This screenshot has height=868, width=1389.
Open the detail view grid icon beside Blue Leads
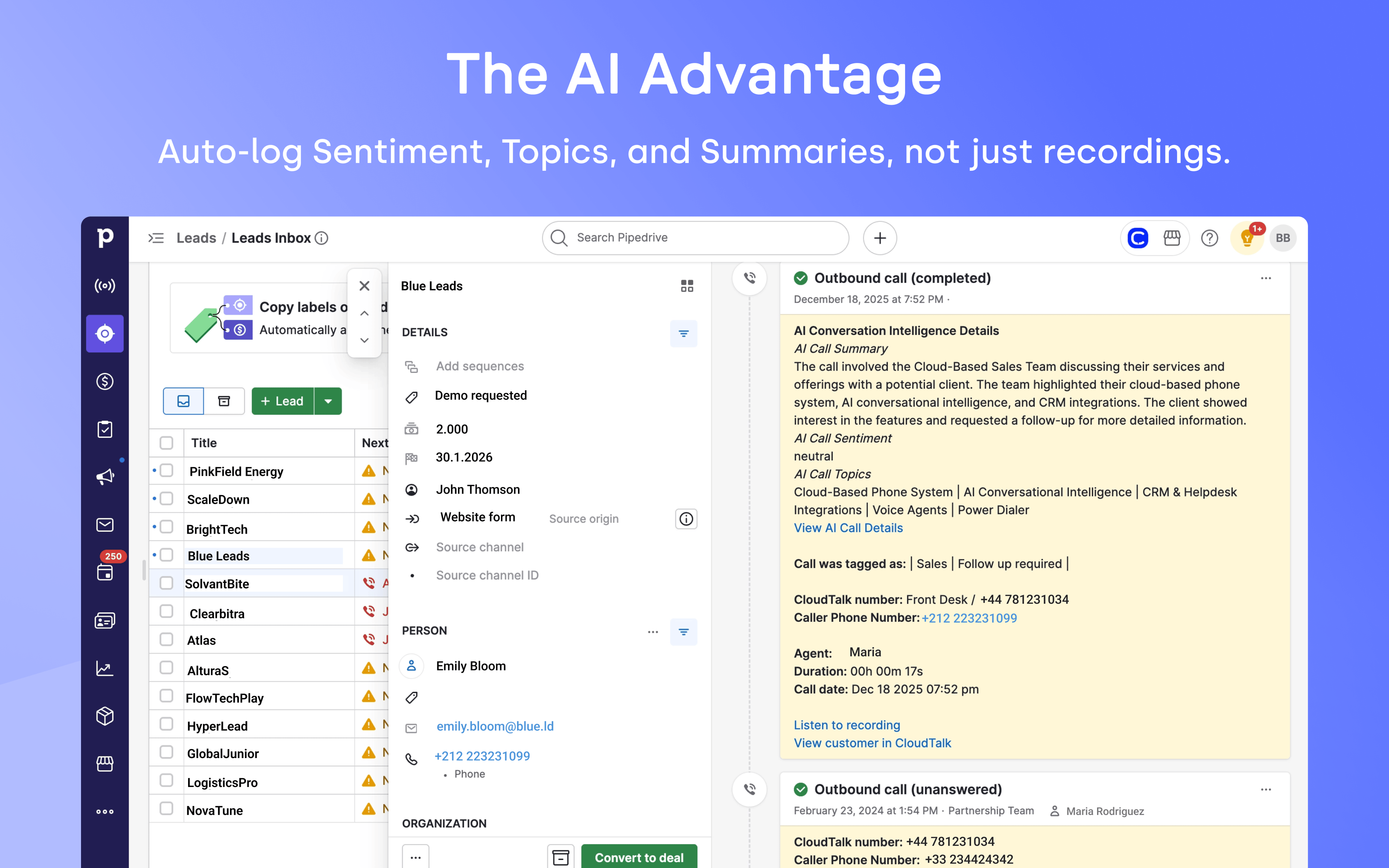(x=687, y=285)
